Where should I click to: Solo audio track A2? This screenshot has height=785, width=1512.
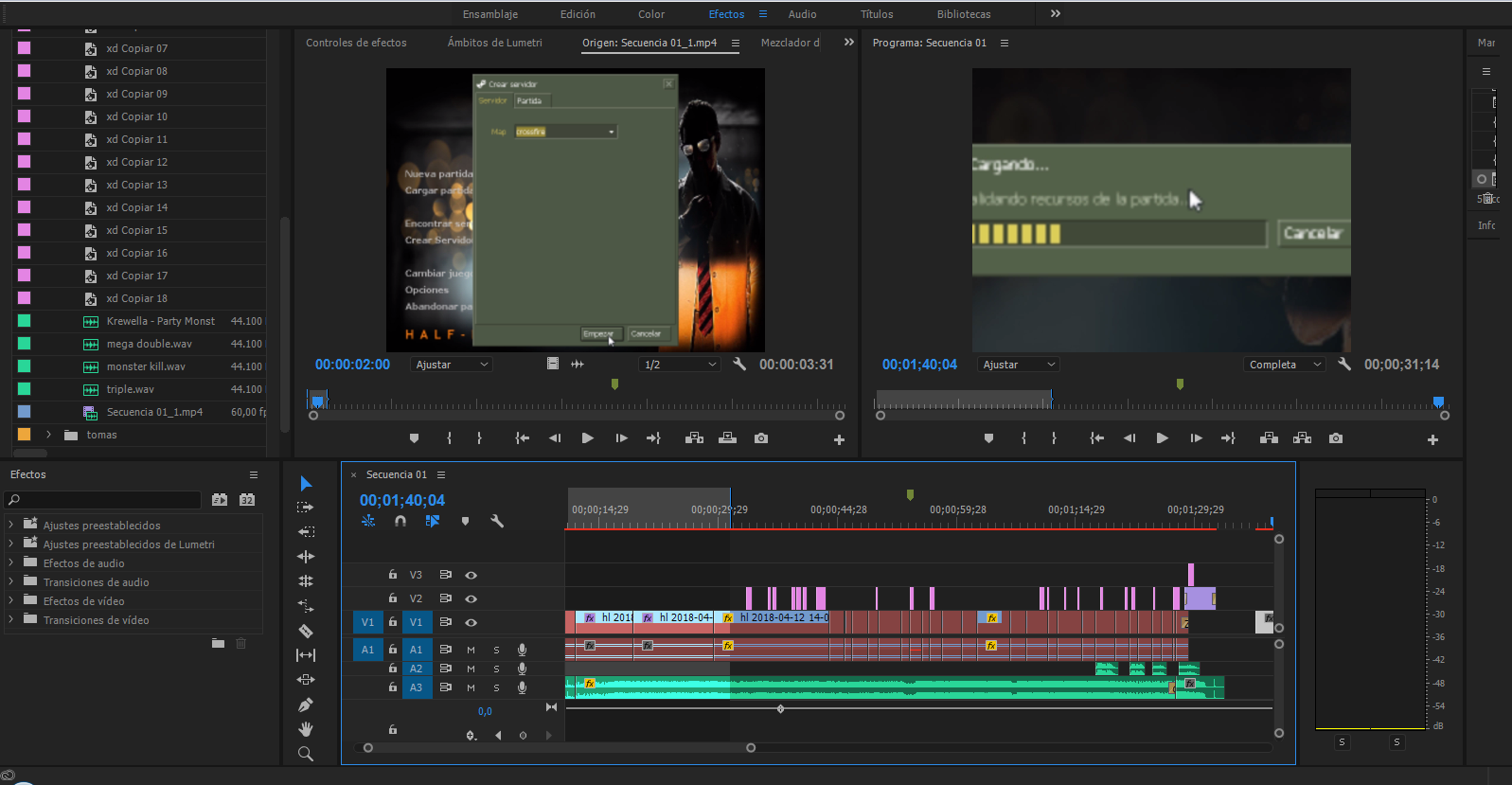click(x=496, y=669)
